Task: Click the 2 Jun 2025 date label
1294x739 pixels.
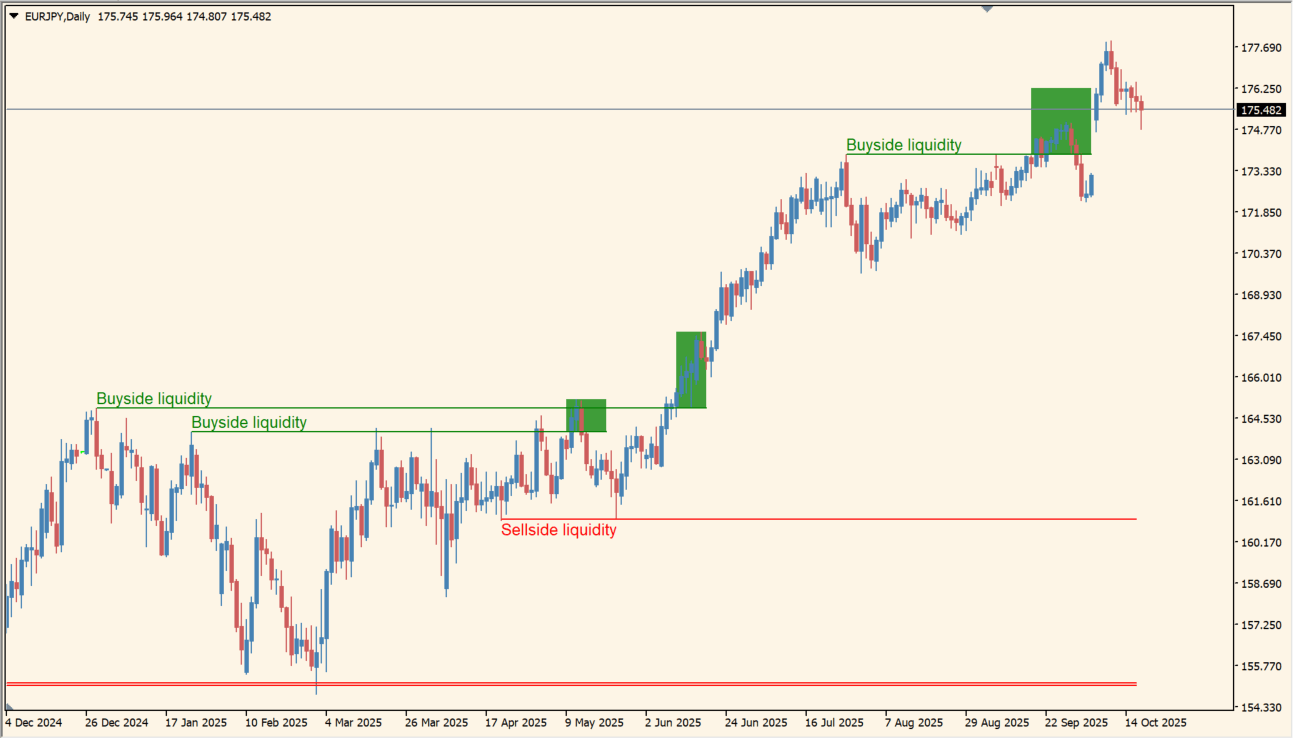Action: tap(675, 722)
